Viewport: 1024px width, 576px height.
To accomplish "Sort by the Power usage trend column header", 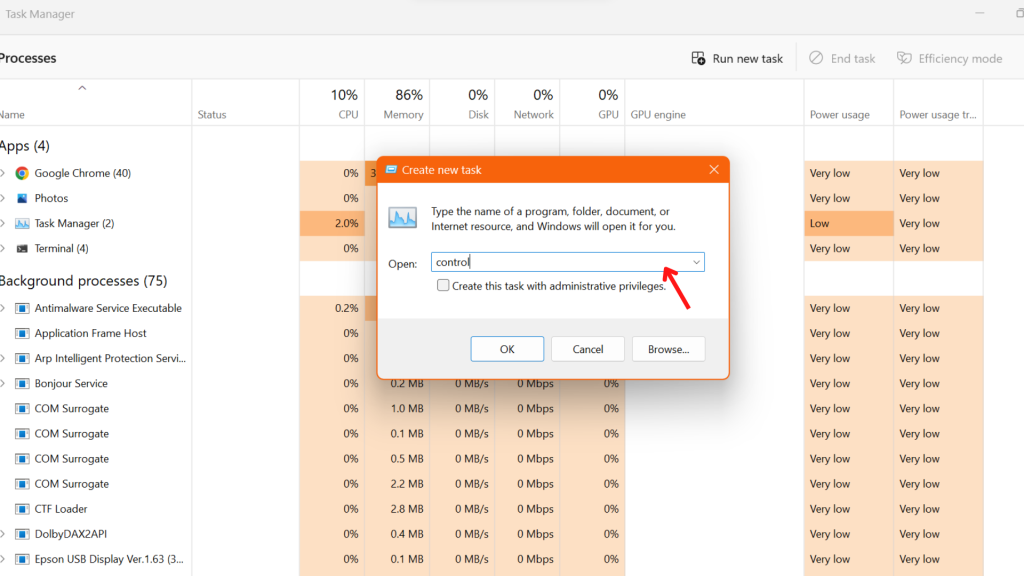I will 938,103.
